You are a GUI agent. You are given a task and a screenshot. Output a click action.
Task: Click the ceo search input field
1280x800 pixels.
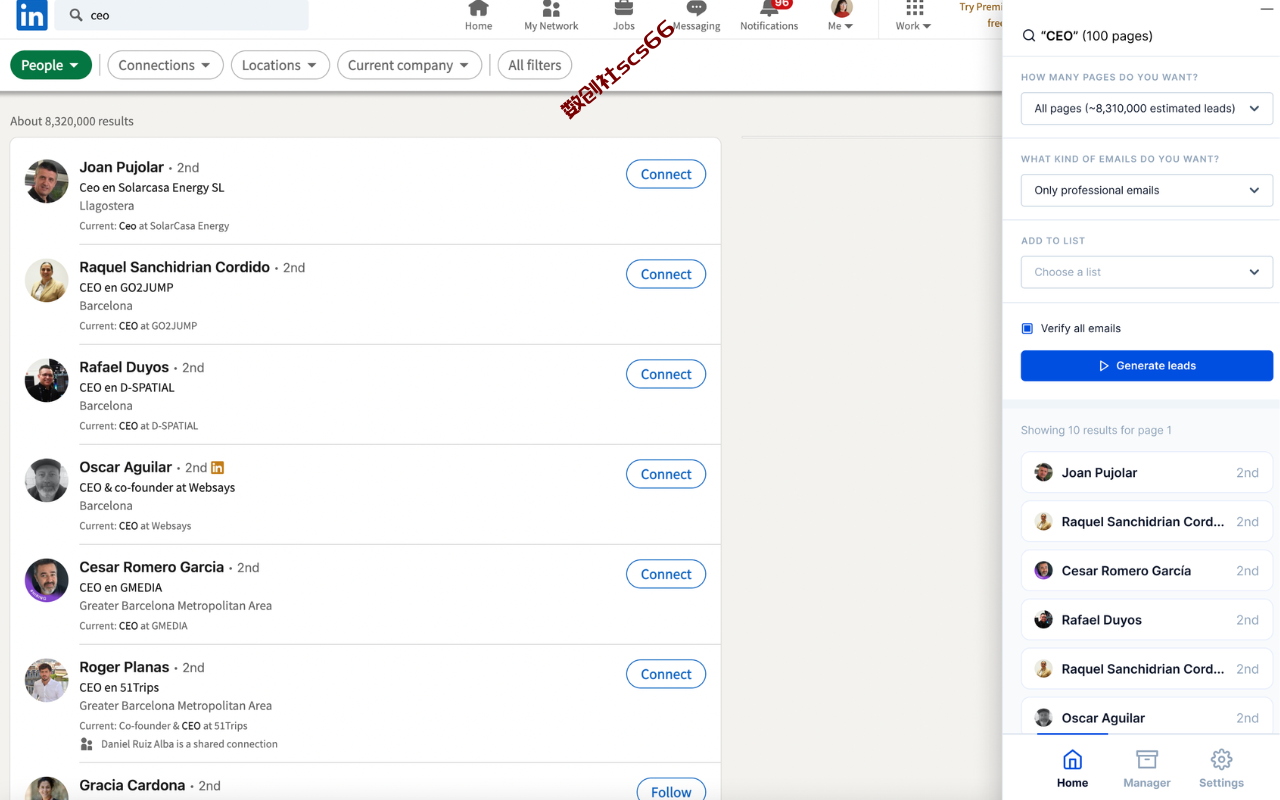pyautogui.click(x=182, y=15)
